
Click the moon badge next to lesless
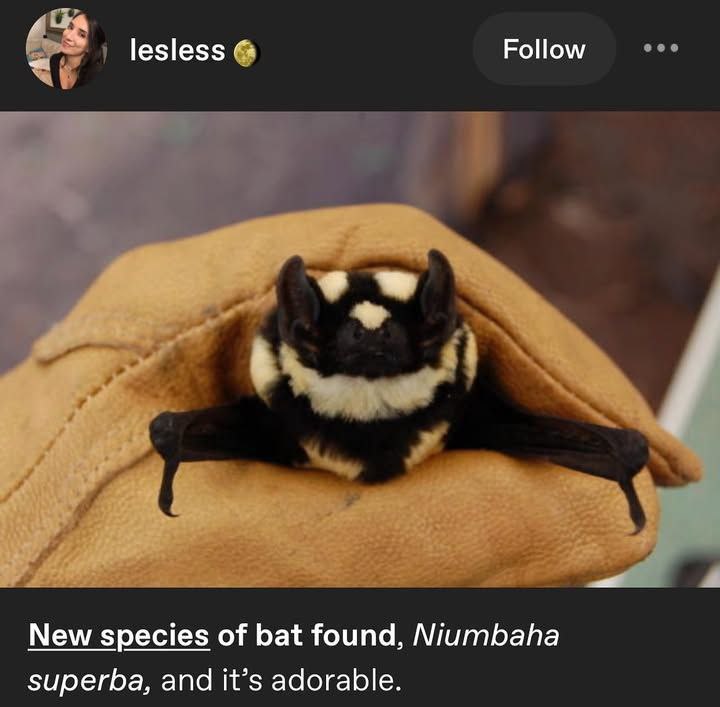tap(247, 53)
